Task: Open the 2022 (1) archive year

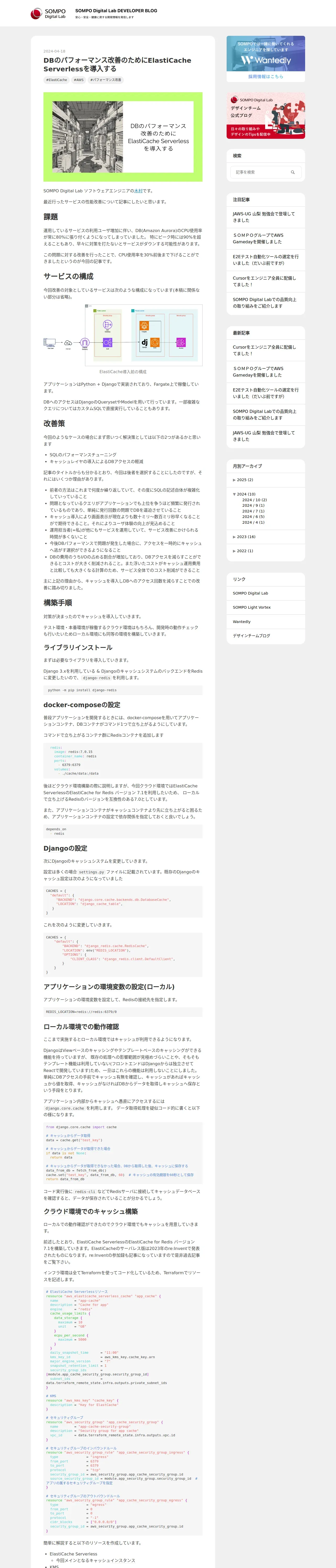Action: [x=245, y=551]
